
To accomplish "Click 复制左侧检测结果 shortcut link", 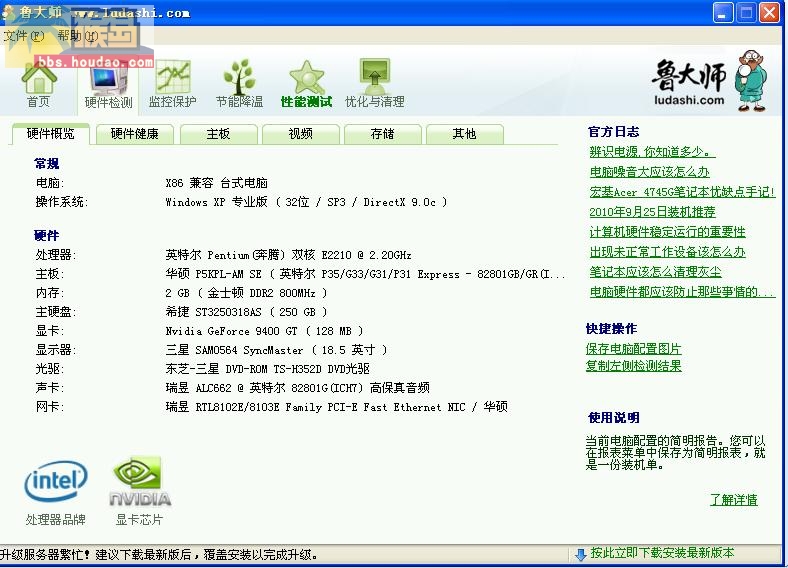I will tap(633, 366).
